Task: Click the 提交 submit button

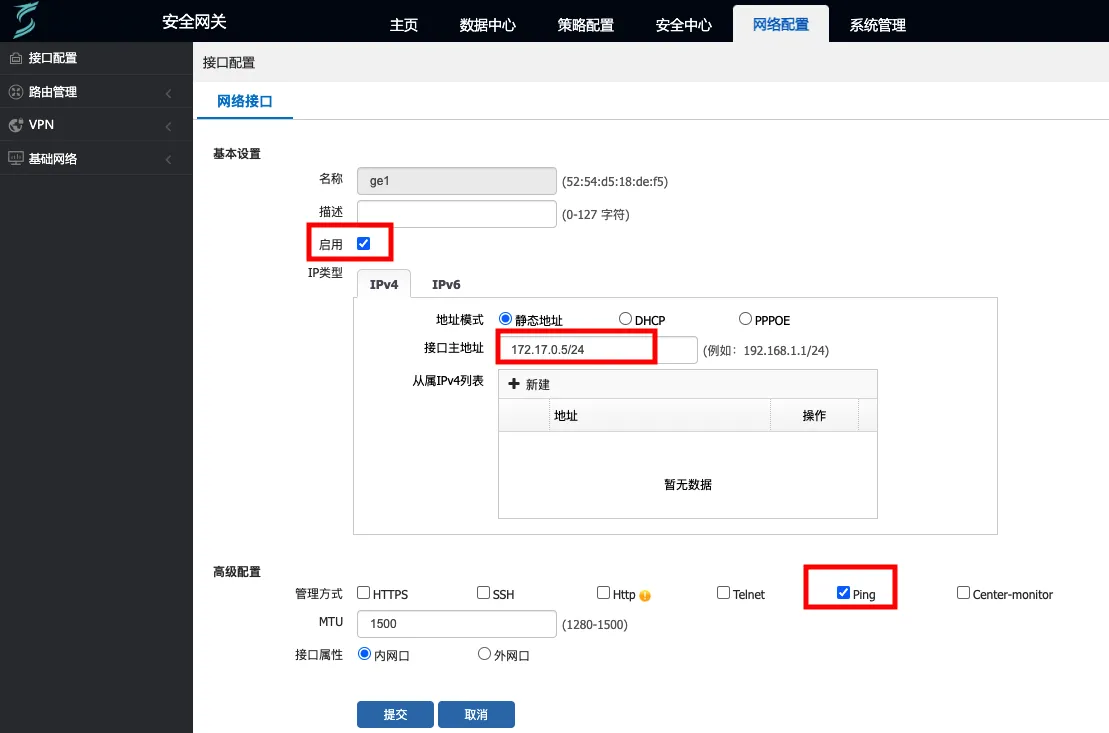Action: (x=394, y=714)
